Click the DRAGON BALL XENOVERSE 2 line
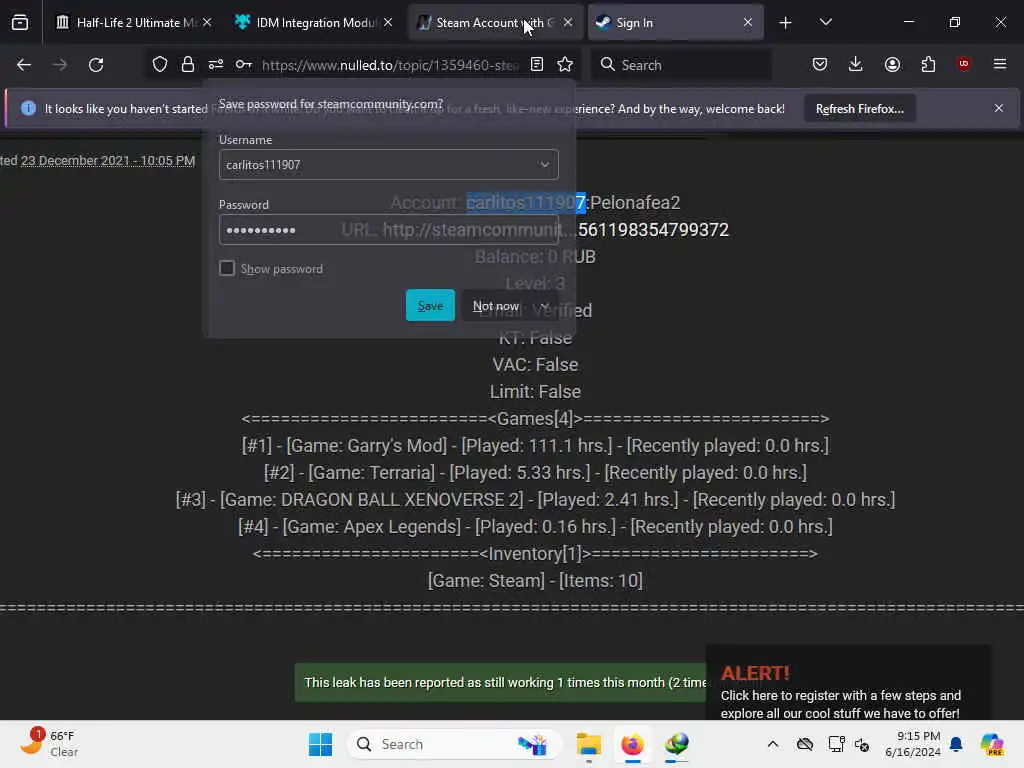The height and width of the screenshot is (768, 1024). coord(535,500)
